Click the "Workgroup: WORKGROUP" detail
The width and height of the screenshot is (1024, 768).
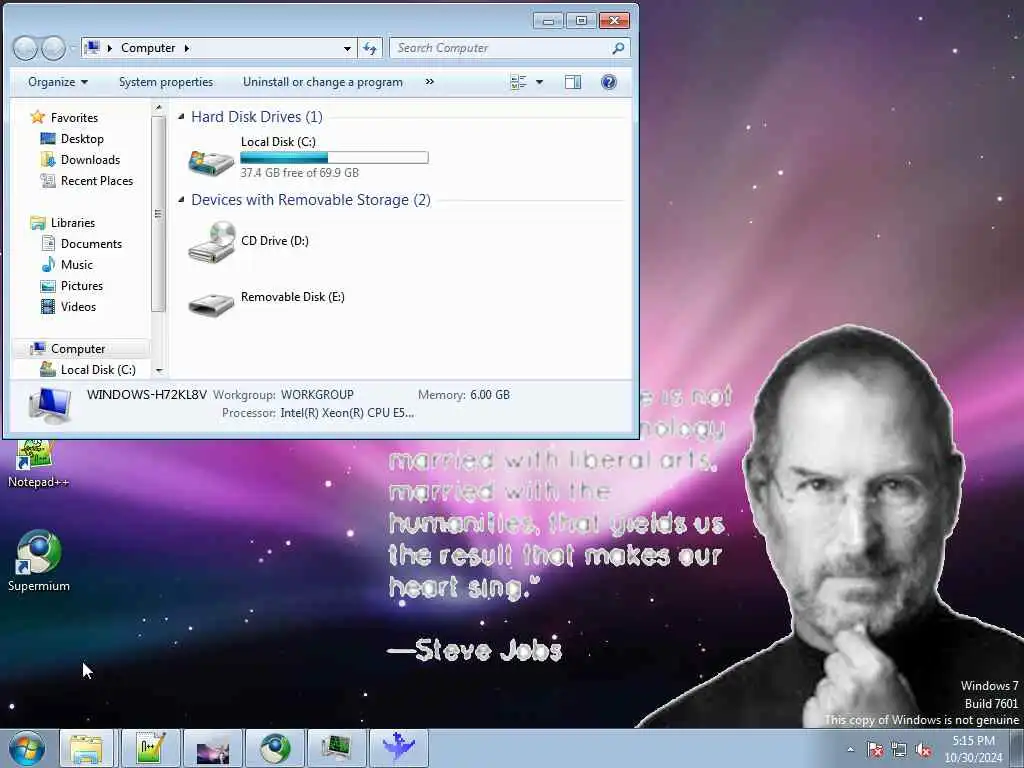coord(283,394)
